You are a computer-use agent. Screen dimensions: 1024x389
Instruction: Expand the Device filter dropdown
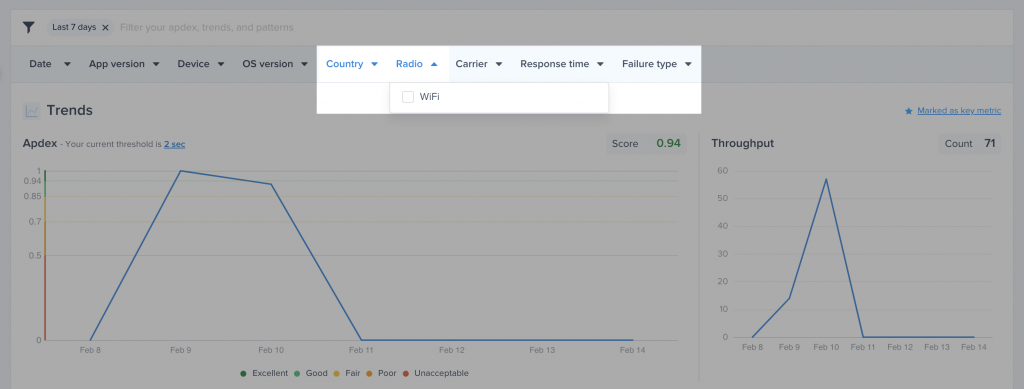(200, 64)
